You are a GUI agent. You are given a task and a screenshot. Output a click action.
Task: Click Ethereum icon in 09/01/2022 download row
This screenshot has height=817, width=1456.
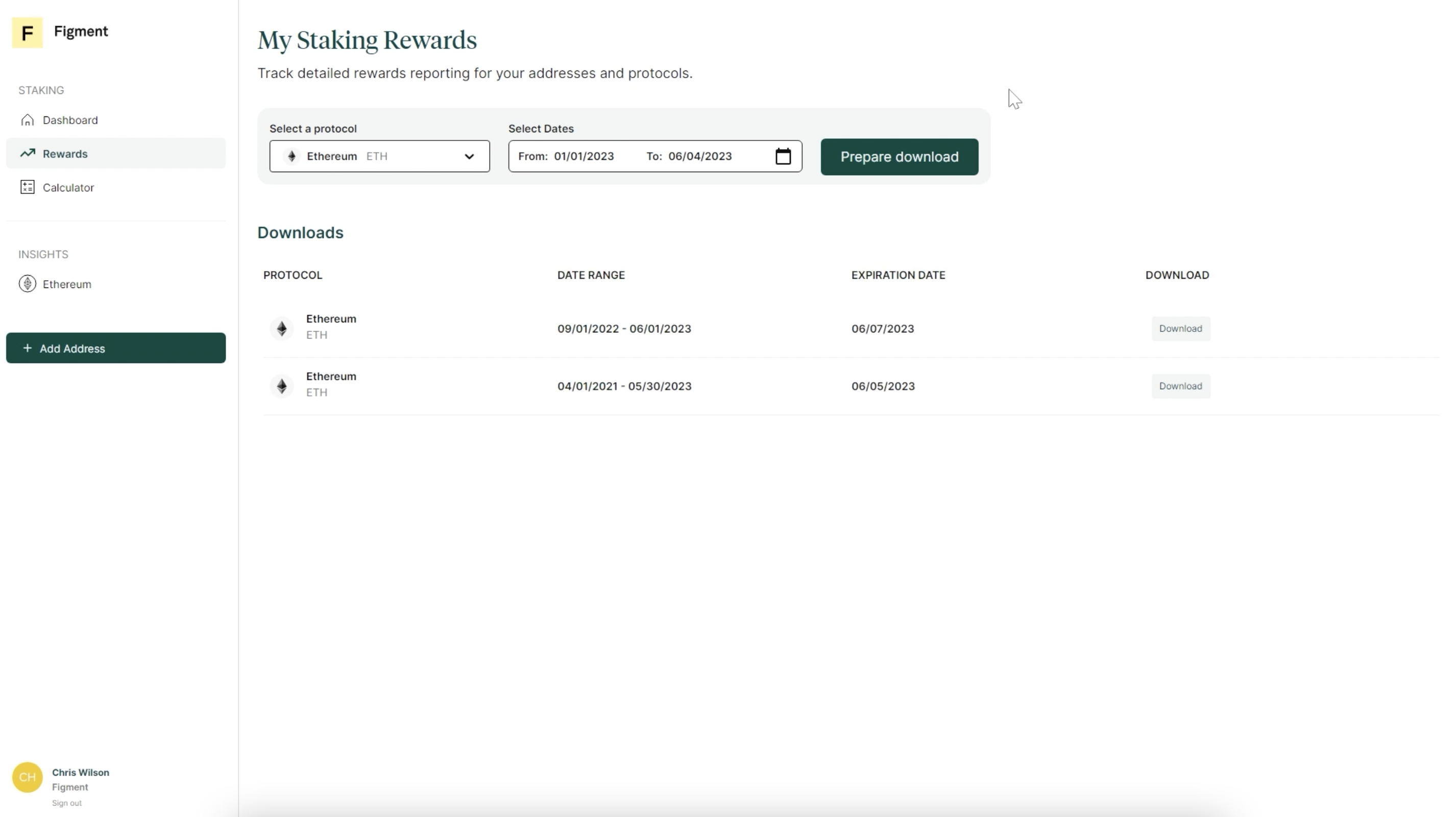[x=281, y=328]
